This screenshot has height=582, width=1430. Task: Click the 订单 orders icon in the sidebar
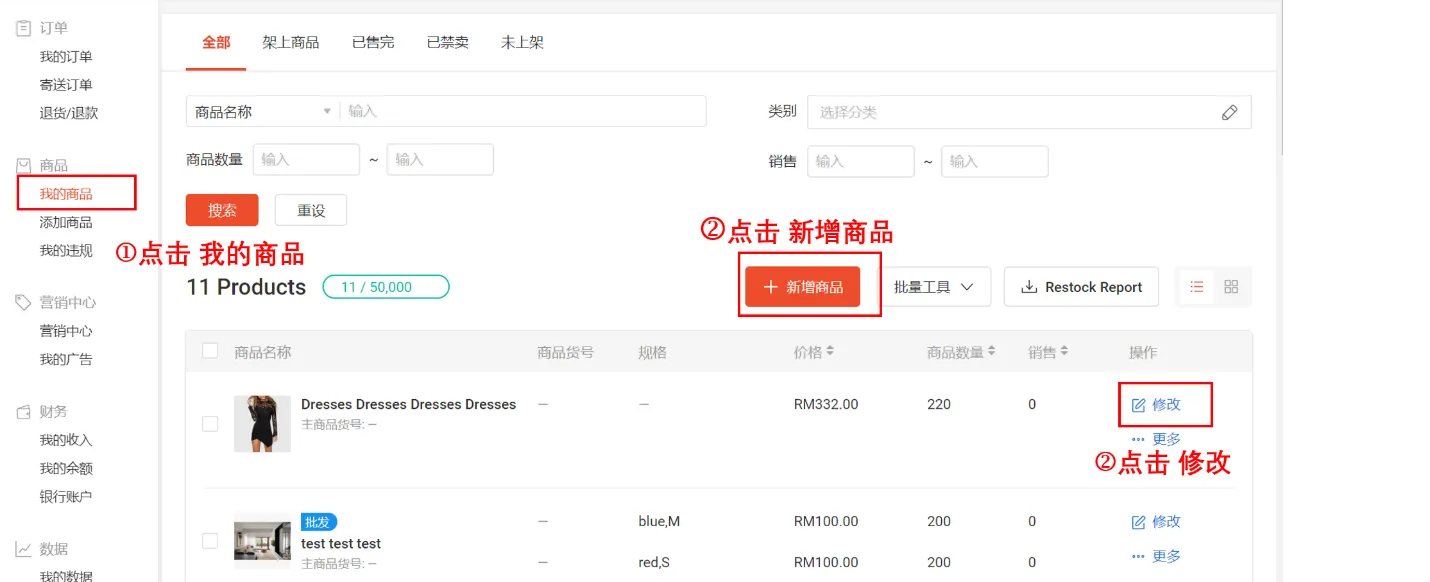pyautogui.click(x=23, y=27)
